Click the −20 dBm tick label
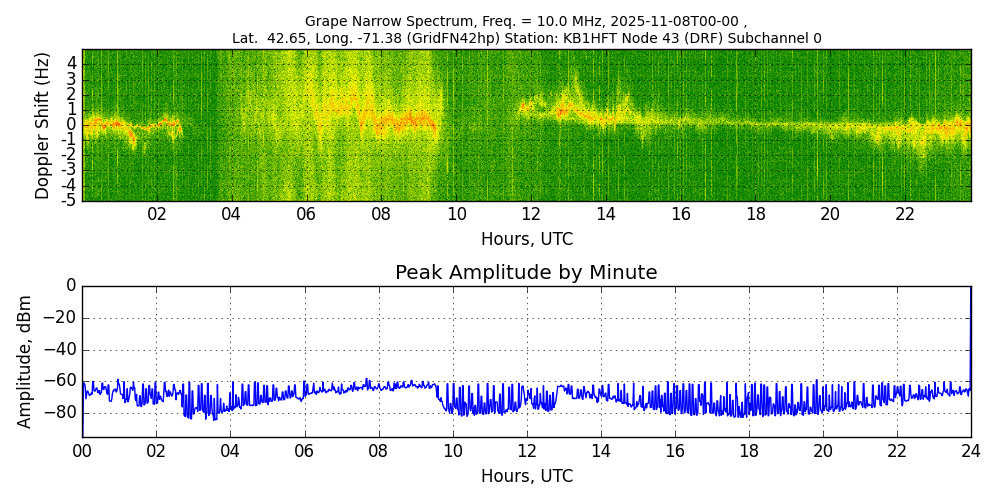The height and width of the screenshot is (500, 1000). [x=60, y=318]
